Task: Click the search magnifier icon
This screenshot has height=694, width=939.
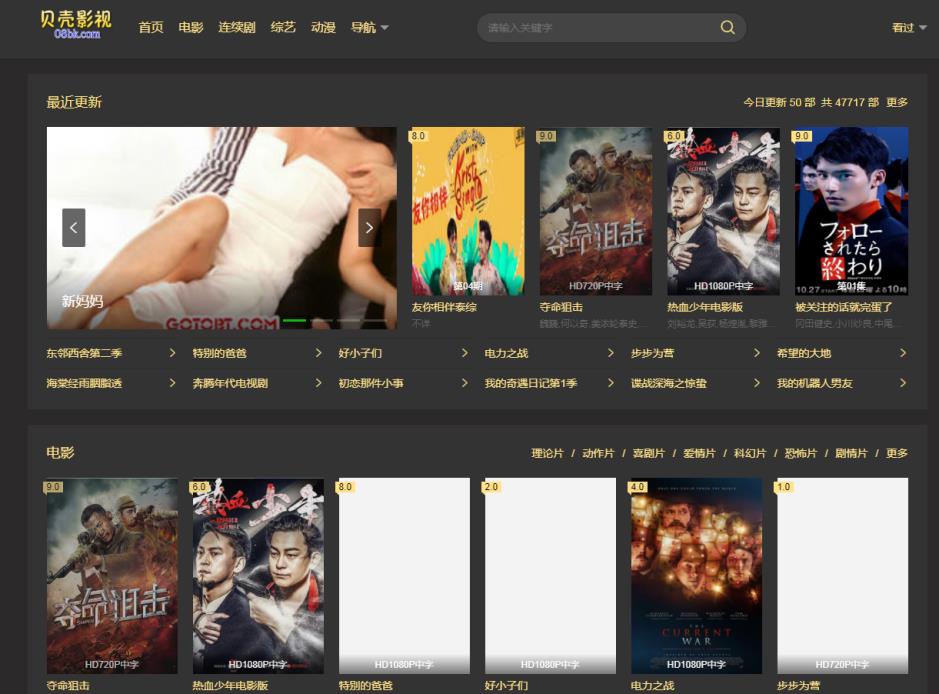Action: click(727, 27)
